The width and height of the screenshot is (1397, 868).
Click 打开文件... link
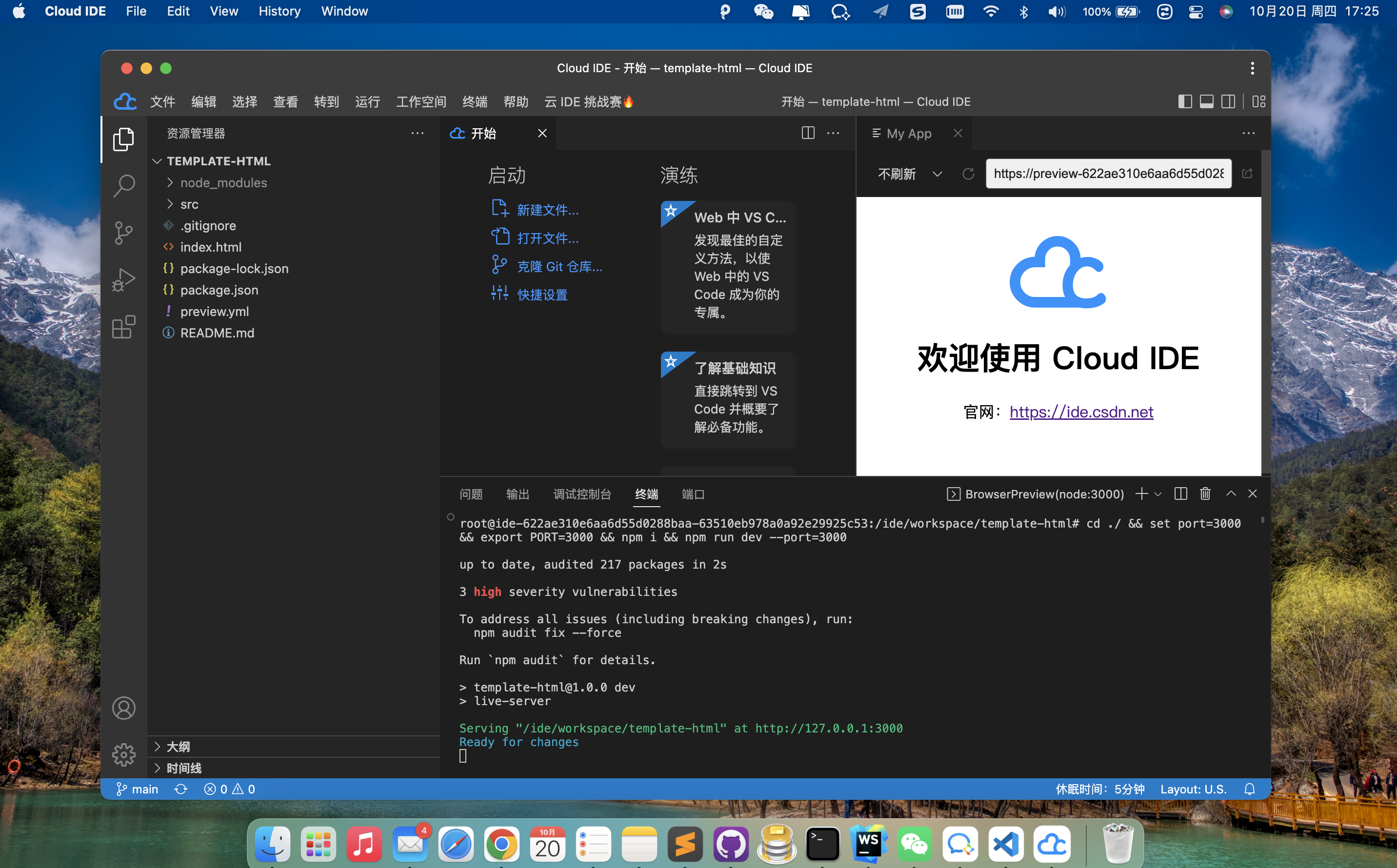pyautogui.click(x=547, y=238)
